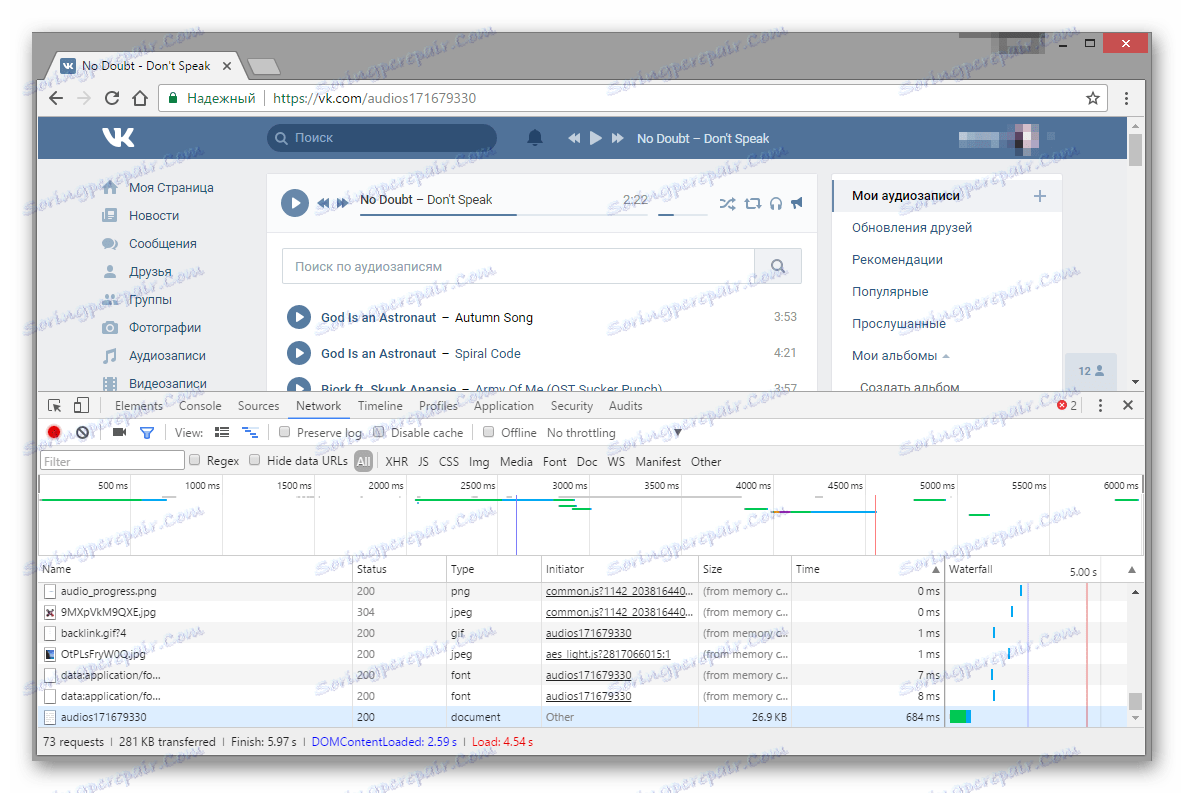Reload the page with refresh icon
1184x793 pixels.
[112, 98]
